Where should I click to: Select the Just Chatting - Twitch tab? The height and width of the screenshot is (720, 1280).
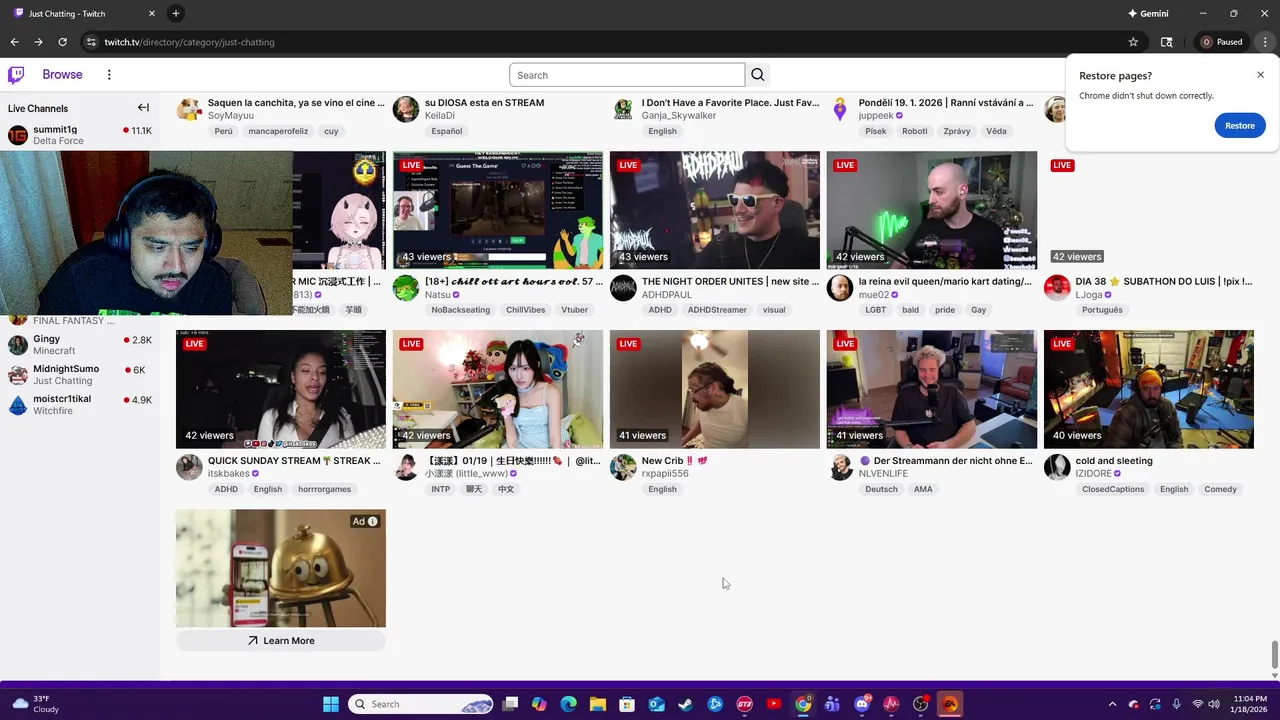point(85,14)
